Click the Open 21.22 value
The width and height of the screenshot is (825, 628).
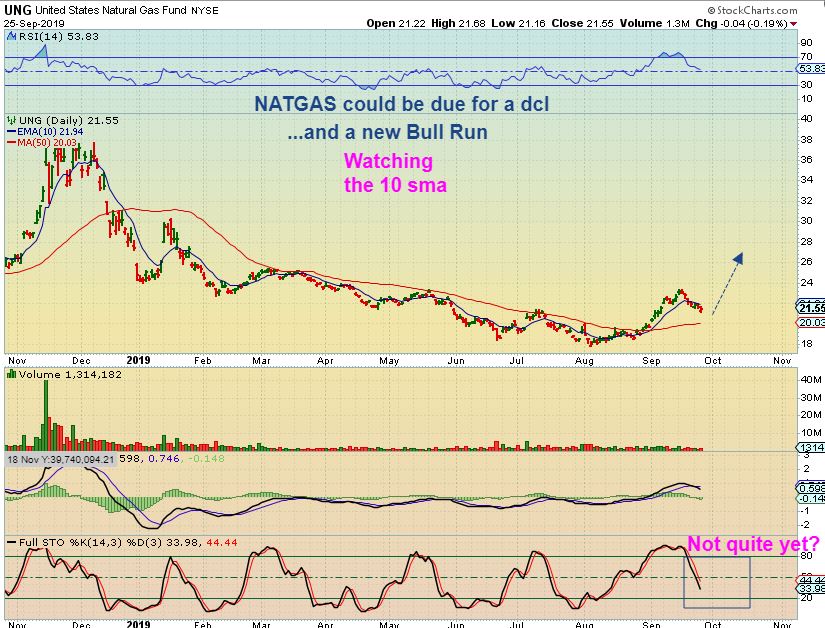click(x=396, y=23)
